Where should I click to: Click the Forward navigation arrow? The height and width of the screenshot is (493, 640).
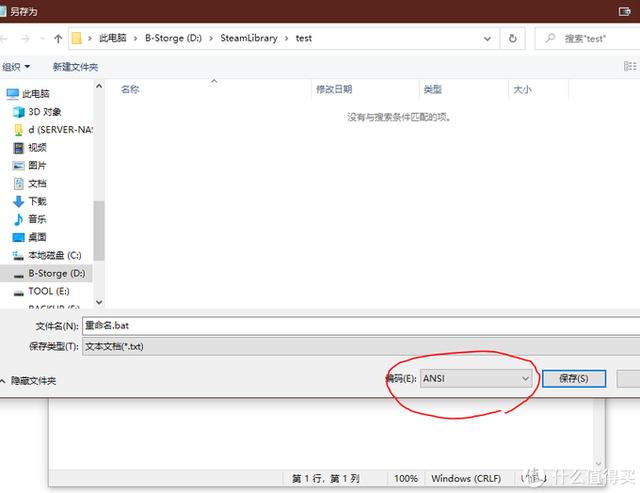tap(25, 39)
